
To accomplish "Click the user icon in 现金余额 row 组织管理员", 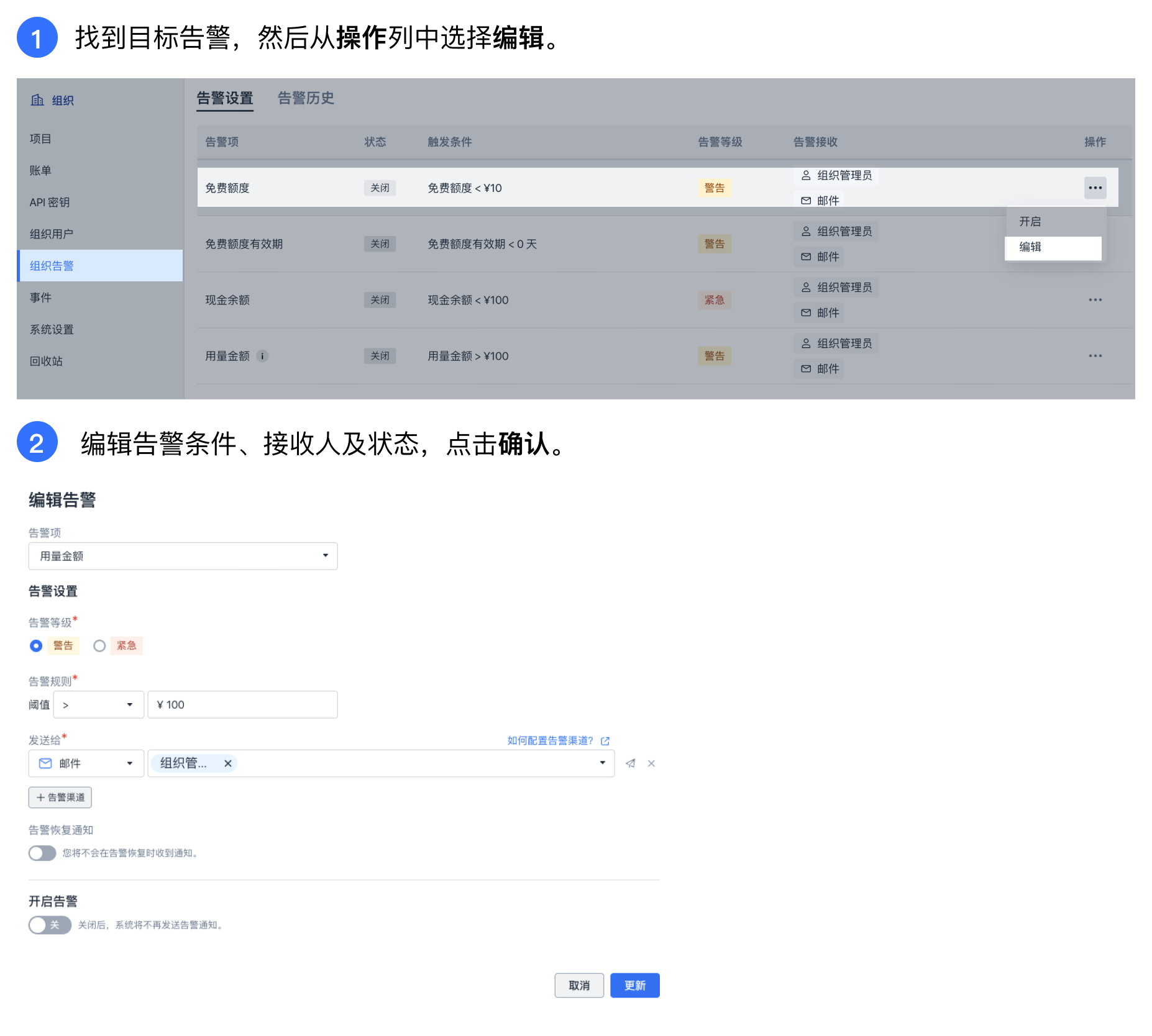I will (806, 287).
